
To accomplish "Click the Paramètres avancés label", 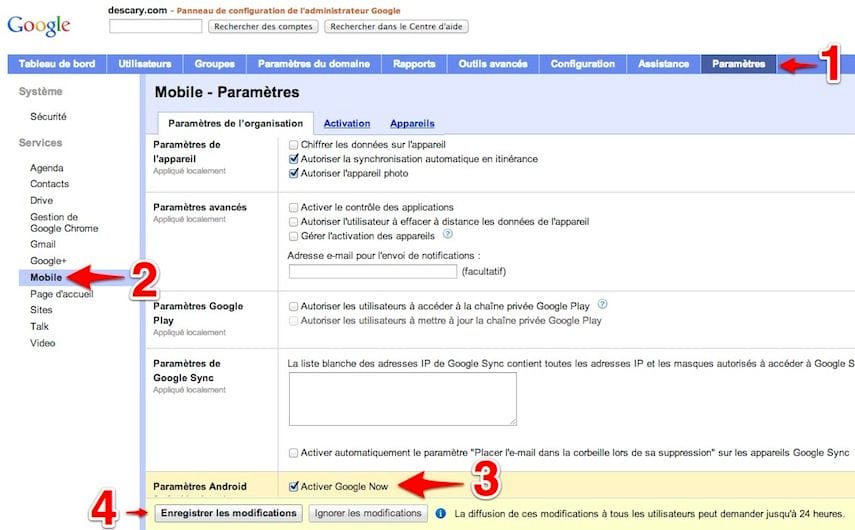I will [x=200, y=207].
